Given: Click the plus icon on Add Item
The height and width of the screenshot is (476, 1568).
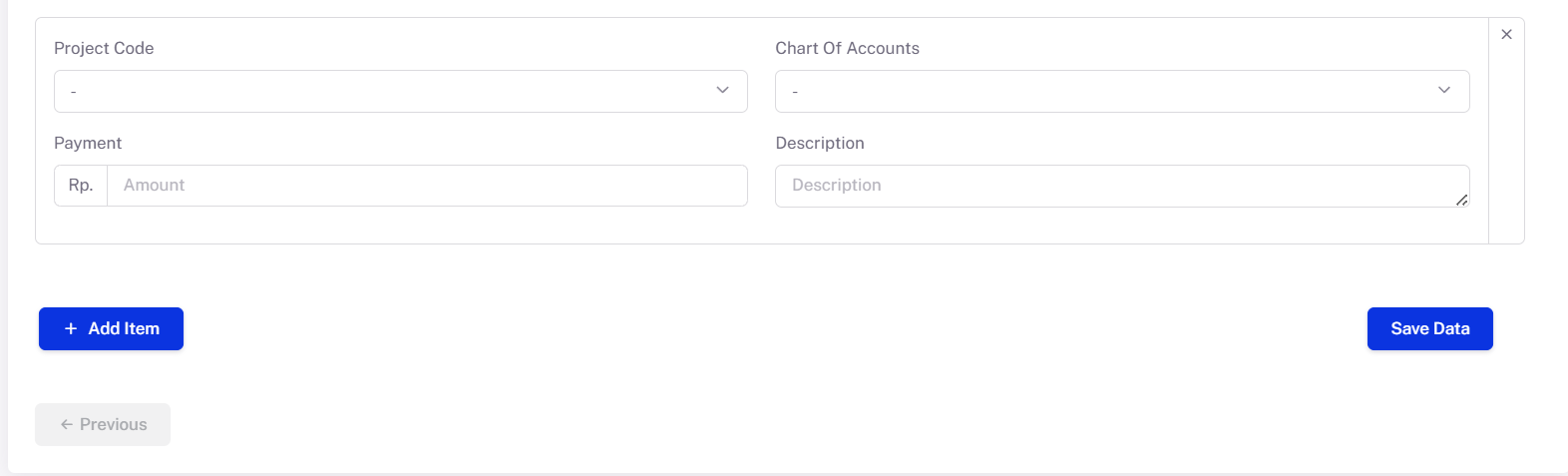Looking at the screenshot, I should 71,328.
